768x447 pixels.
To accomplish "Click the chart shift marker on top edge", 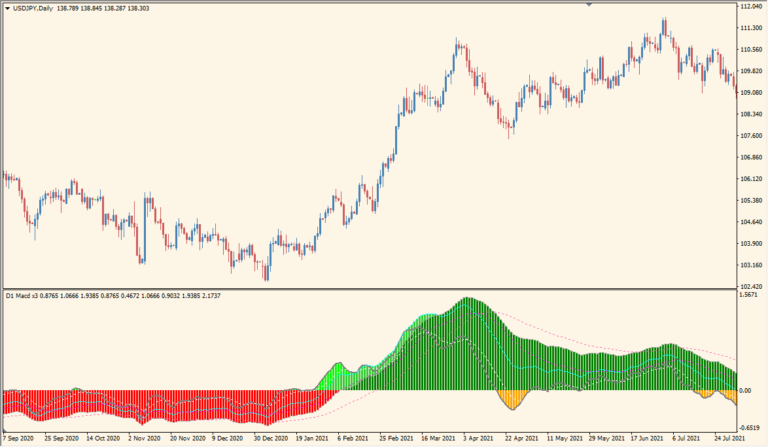I will (589, 4).
